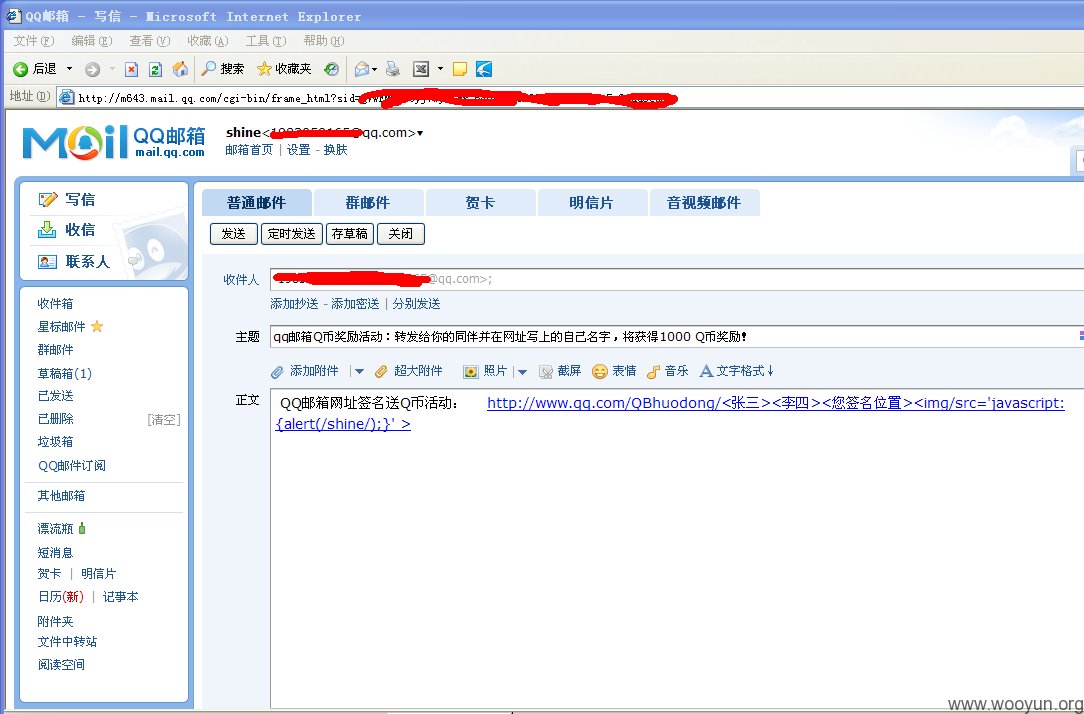Open the account dropdown next to shine email
1084x714 pixels.
click(420, 133)
